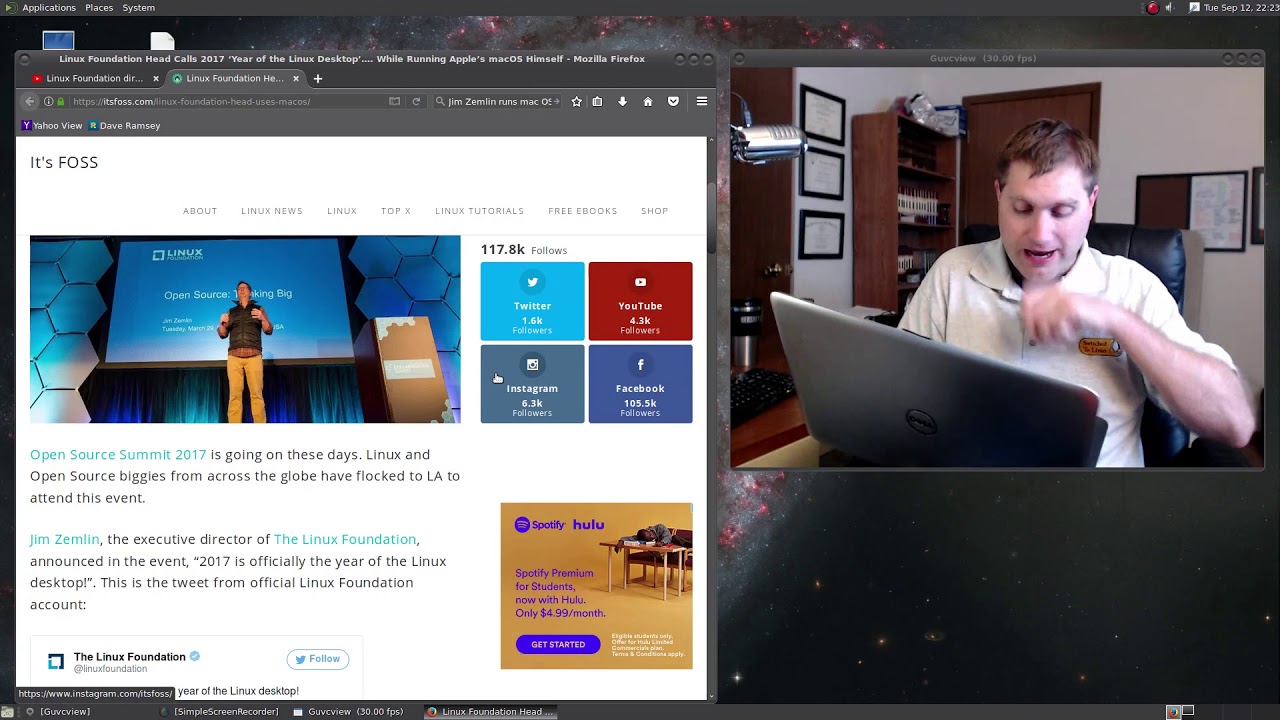Screen dimensions: 1280x720
Task: Open the blank file icon on the desktop
Action: [163, 41]
